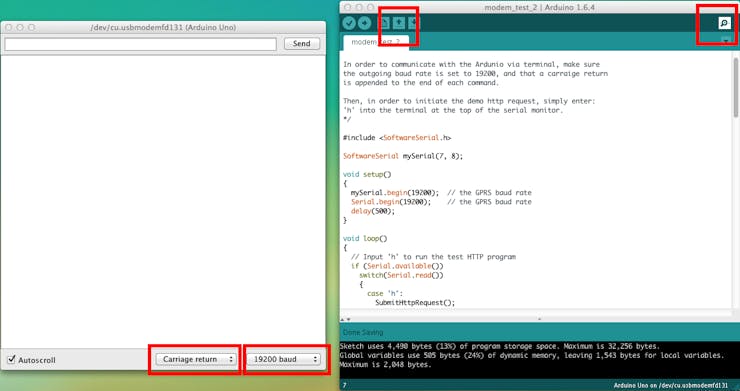Click 'Maximum is 2,048 bytes.' console line
The image size is (740, 391).
click(x=386, y=365)
